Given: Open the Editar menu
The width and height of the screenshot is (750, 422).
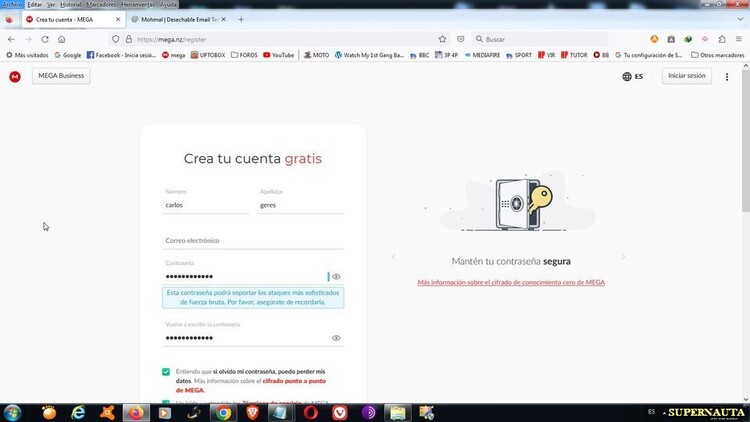Looking at the screenshot, I should click(34, 4).
